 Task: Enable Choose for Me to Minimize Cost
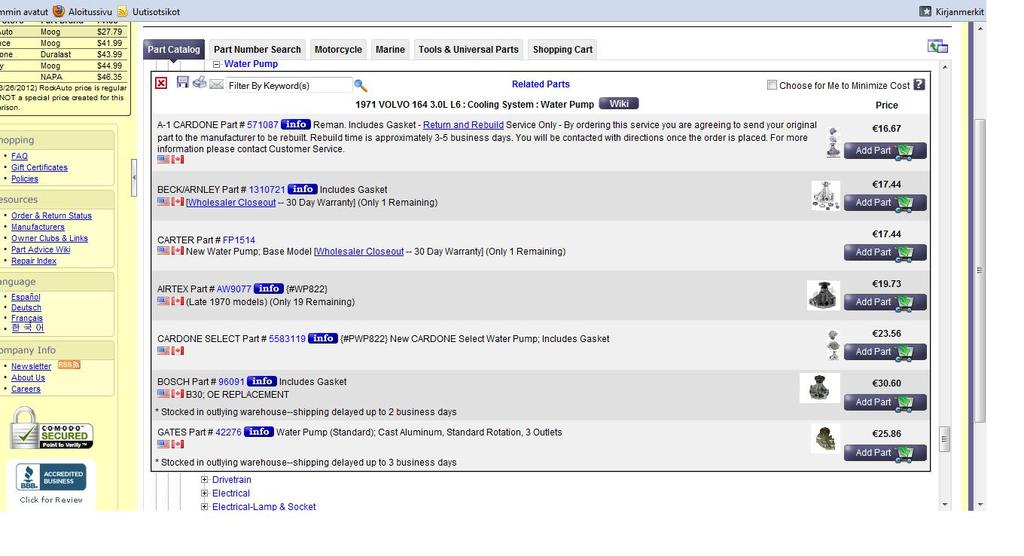coord(772,85)
